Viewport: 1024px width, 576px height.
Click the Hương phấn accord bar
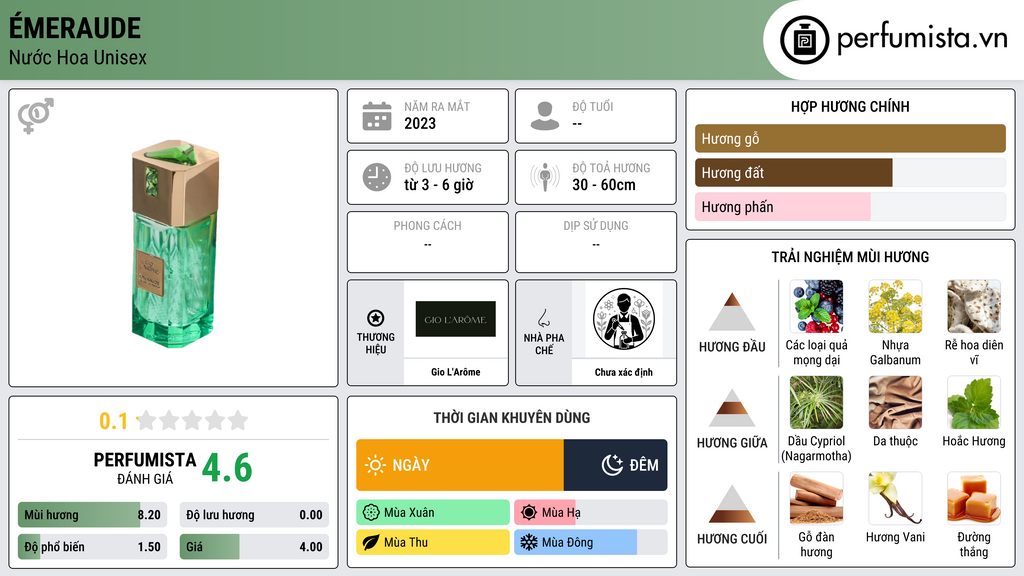(850, 206)
